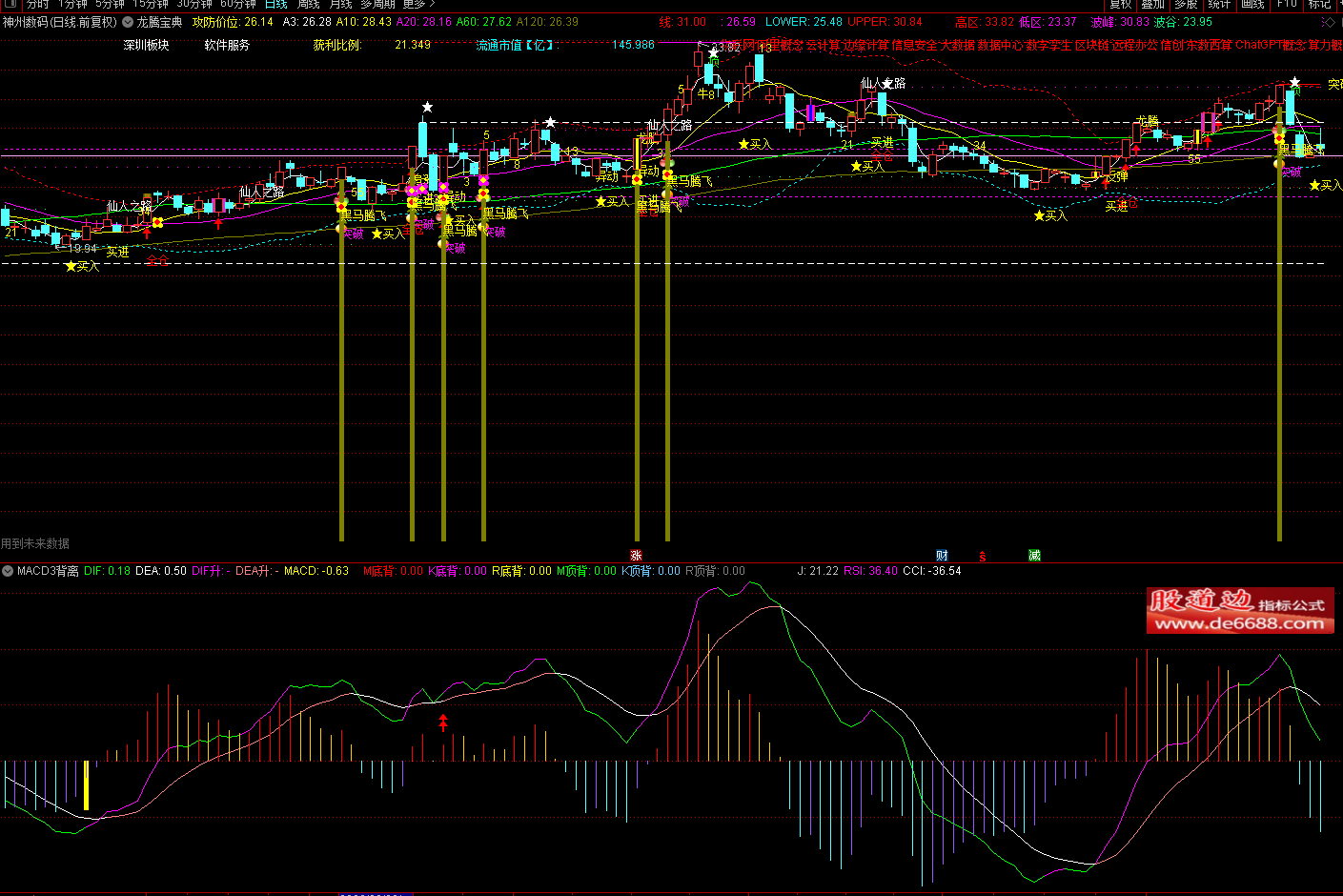Open the 多周期 multi-period view

click(x=377, y=4)
